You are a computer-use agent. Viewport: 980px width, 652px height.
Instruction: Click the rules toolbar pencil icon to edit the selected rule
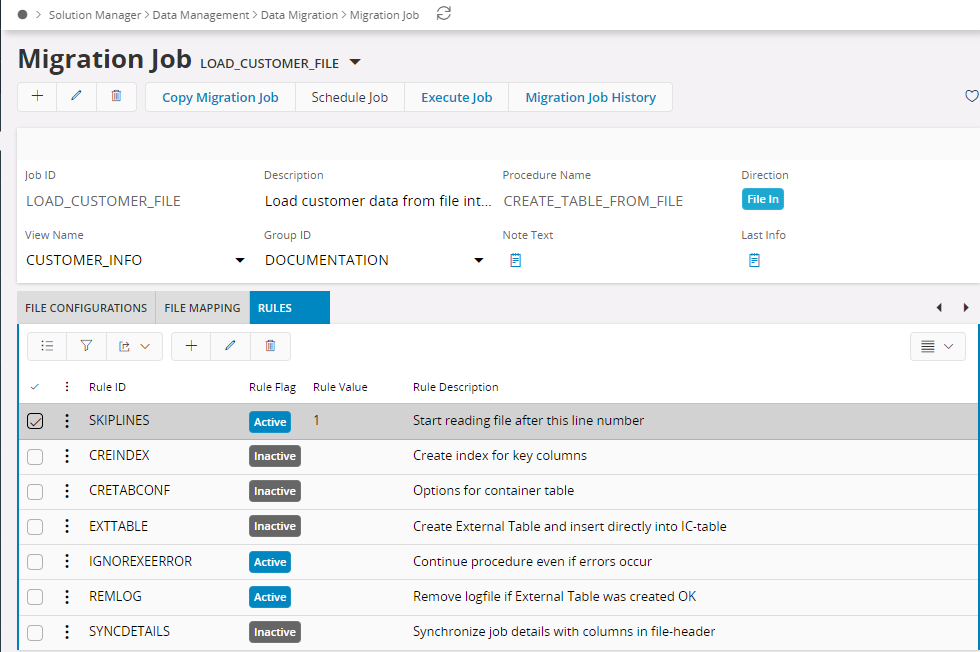[230, 346]
